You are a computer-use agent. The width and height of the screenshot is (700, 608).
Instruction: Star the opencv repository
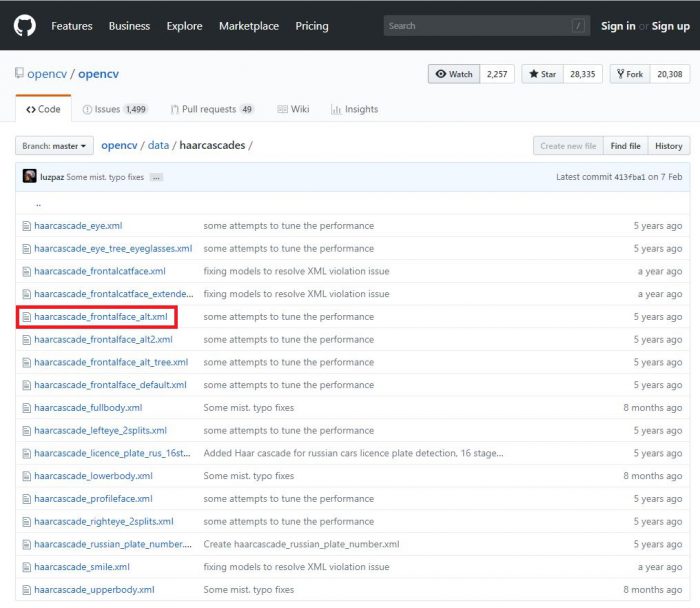pyautogui.click(x=542, y=74)
